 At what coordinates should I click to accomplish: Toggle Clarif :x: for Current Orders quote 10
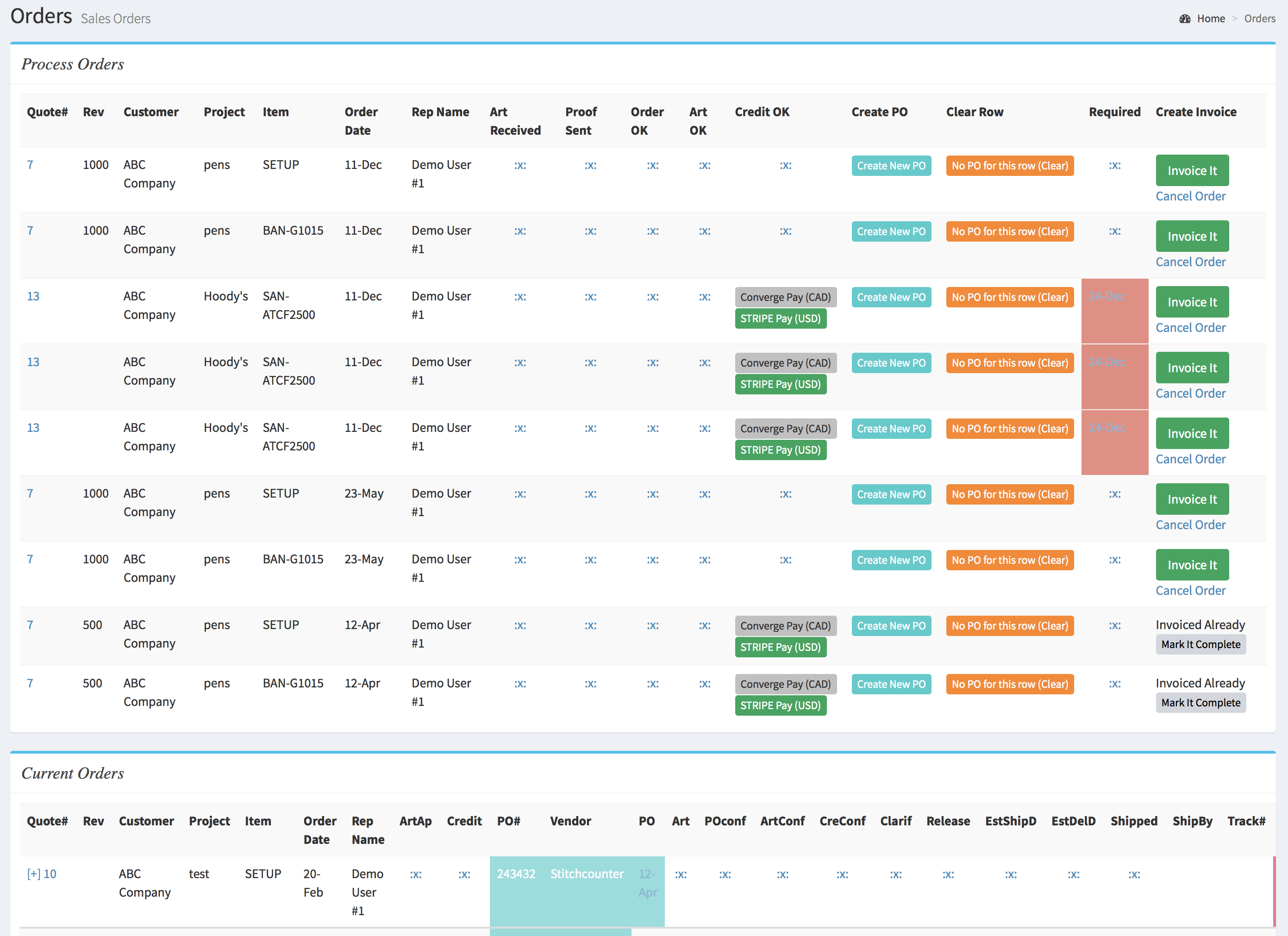tap(895, 874)
